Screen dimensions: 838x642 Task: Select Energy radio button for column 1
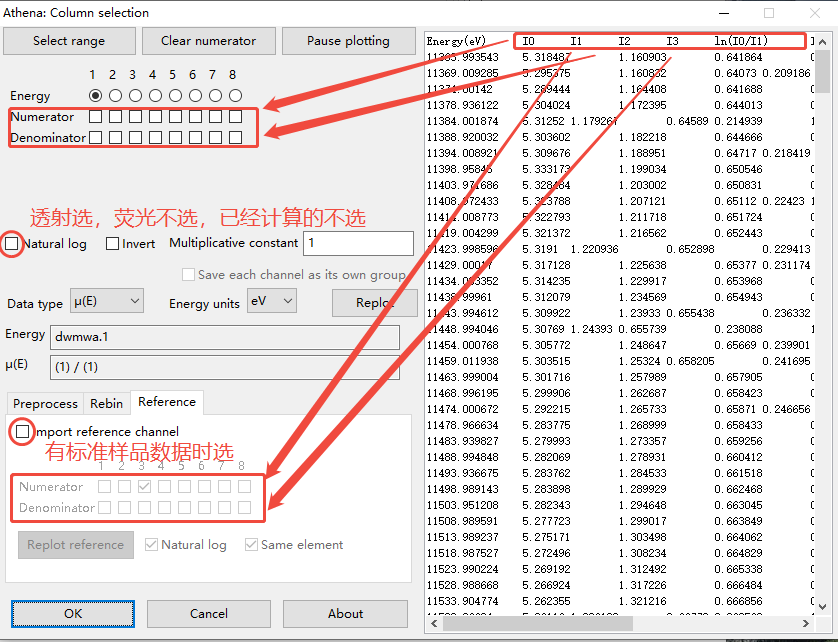click(x=96, y=96)
